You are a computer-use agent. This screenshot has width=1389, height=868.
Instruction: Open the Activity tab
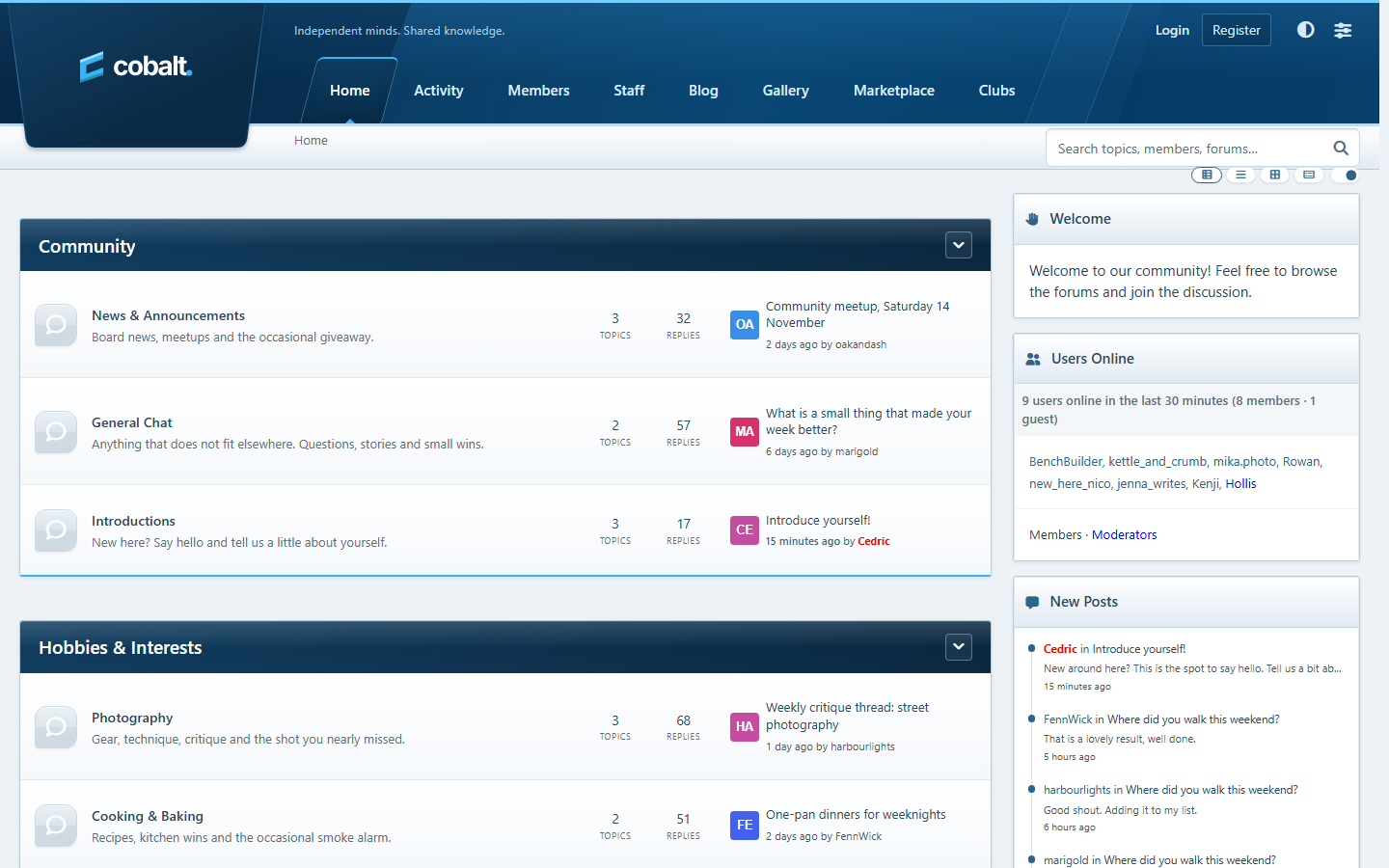[439, 91]
